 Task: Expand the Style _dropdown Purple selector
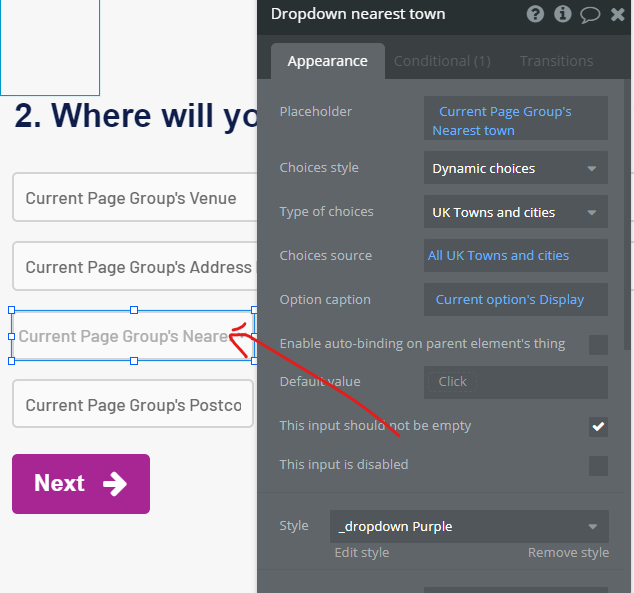click(x=469, y=526)
